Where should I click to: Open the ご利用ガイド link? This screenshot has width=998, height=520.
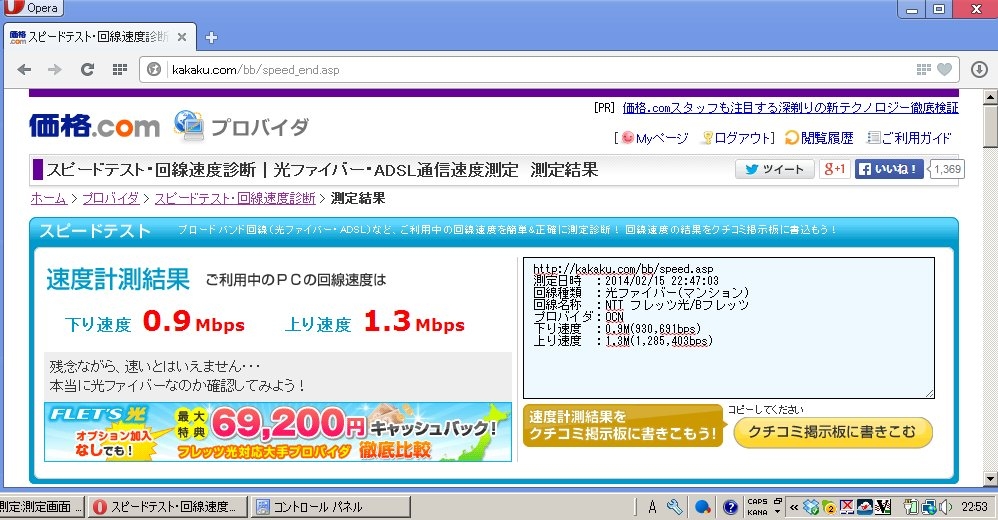[x=910, y=137]
